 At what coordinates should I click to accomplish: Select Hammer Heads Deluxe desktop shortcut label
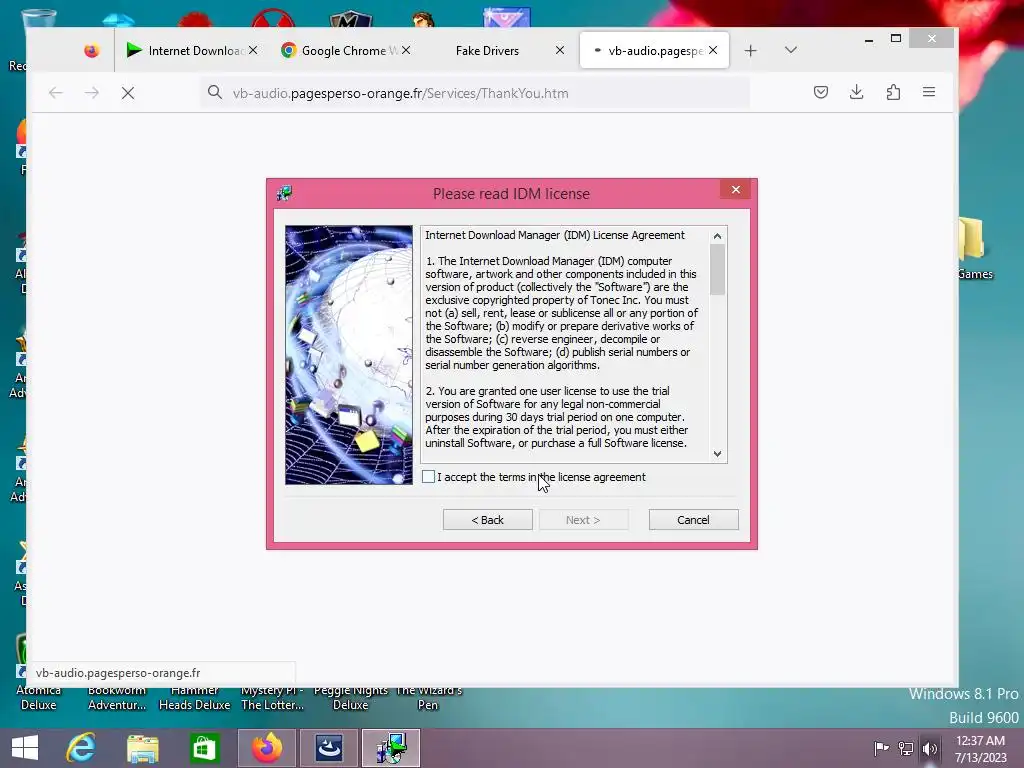(195, 697)
